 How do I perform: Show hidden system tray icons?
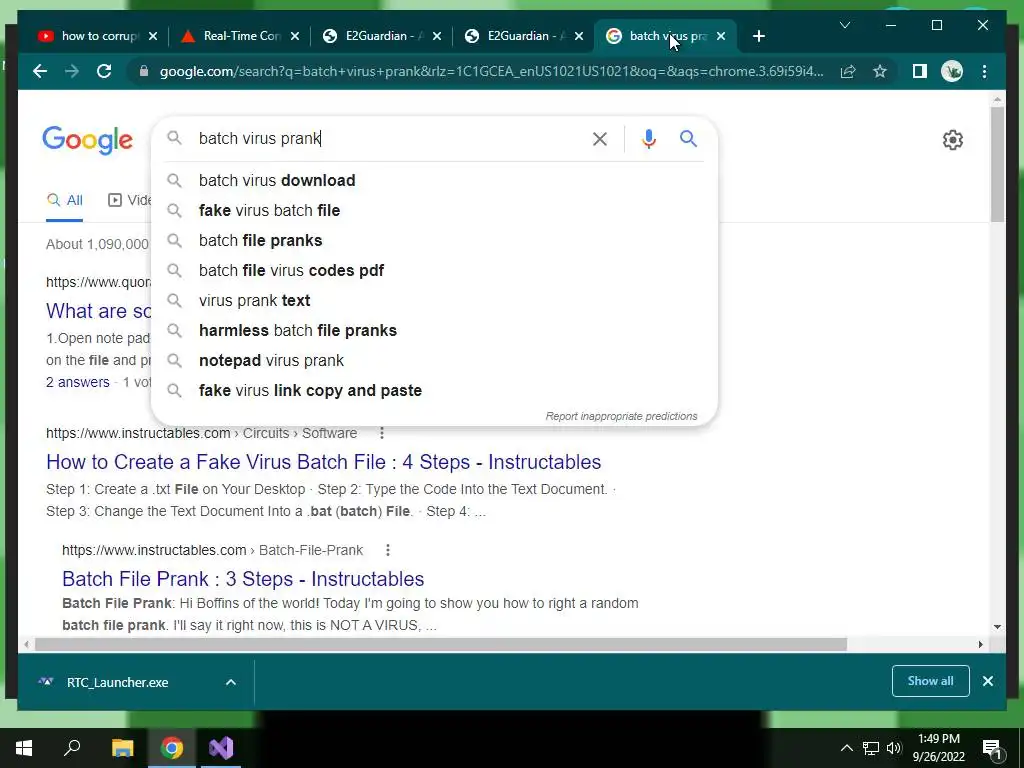846,748
